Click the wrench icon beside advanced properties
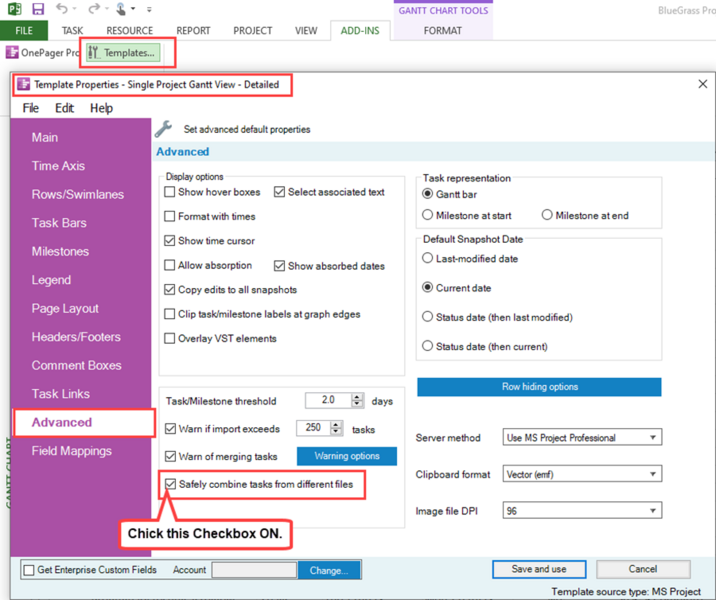 point(163,129)
